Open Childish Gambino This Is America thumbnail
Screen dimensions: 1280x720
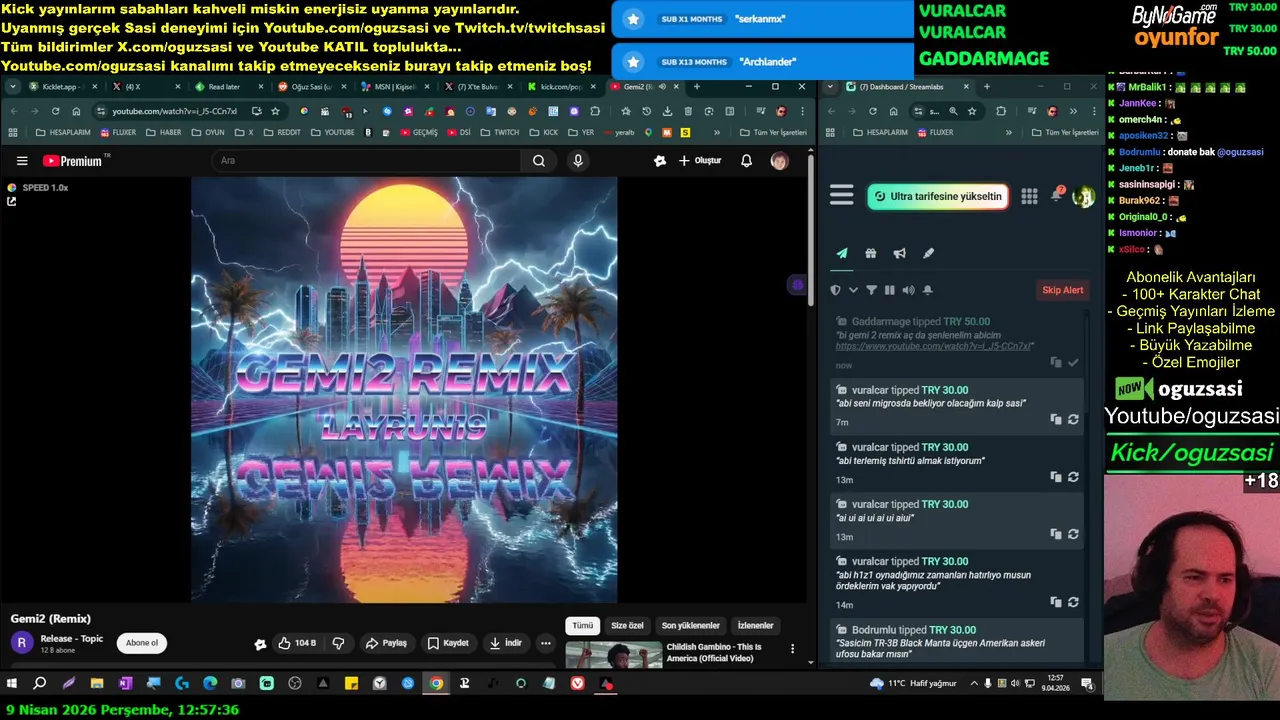(612, 654)
